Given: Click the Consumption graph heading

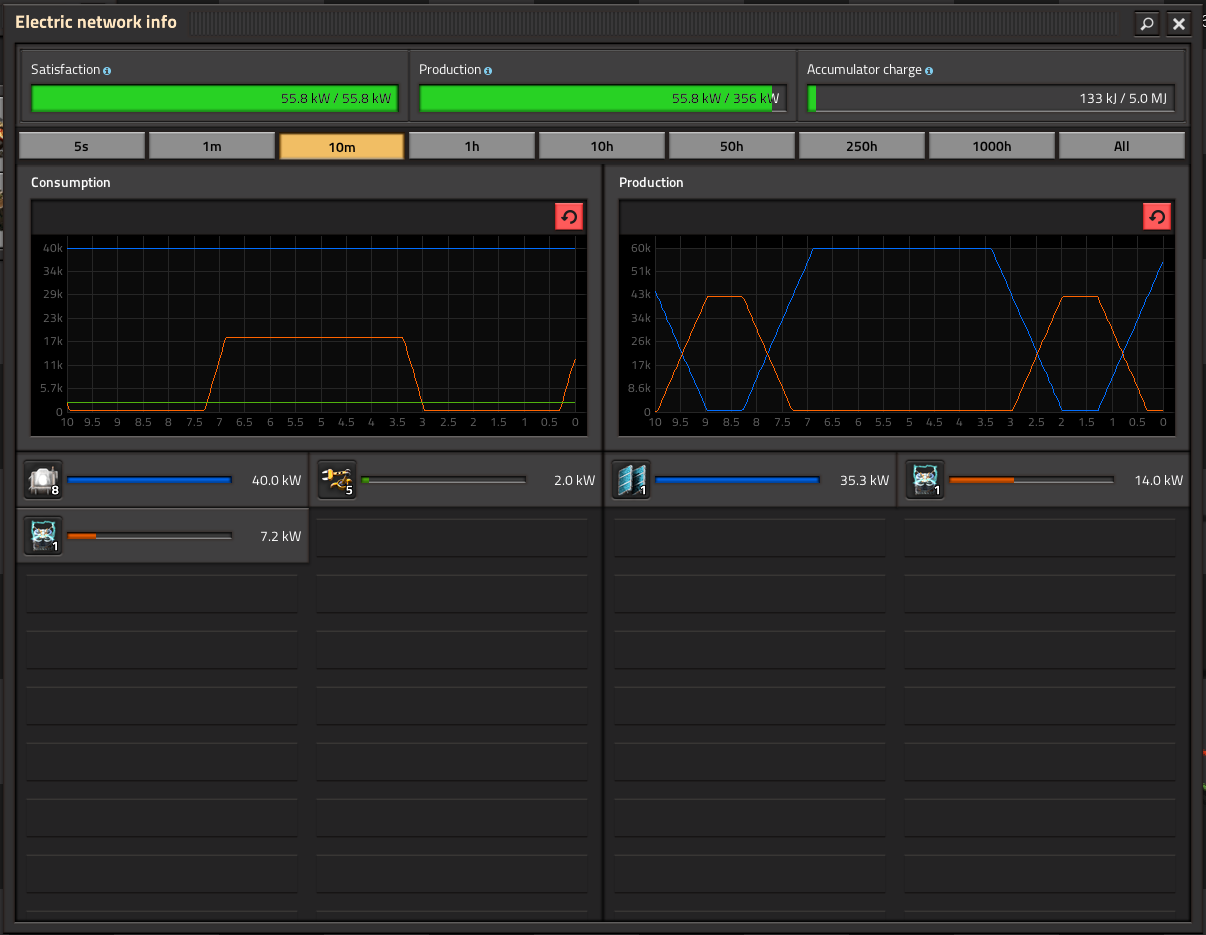Looking at the screenshot, I should [71, 183].
